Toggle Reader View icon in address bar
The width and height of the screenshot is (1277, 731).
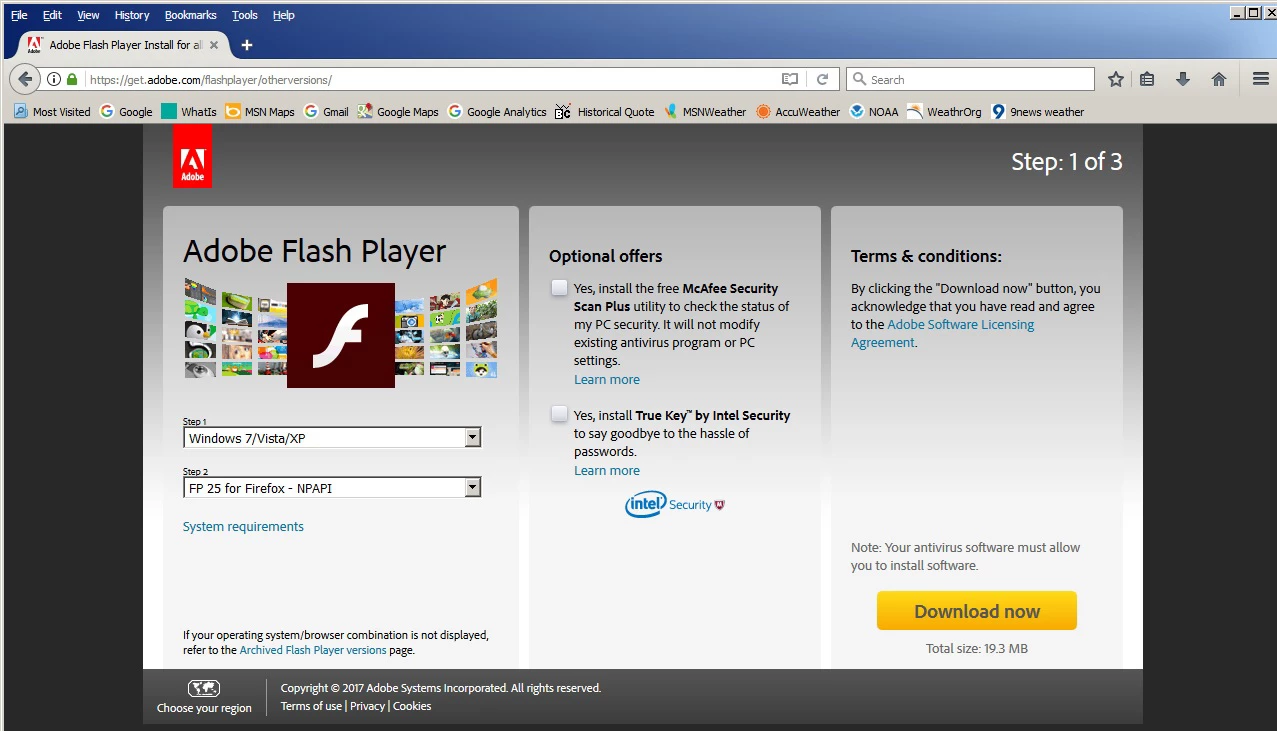point(790,79)
